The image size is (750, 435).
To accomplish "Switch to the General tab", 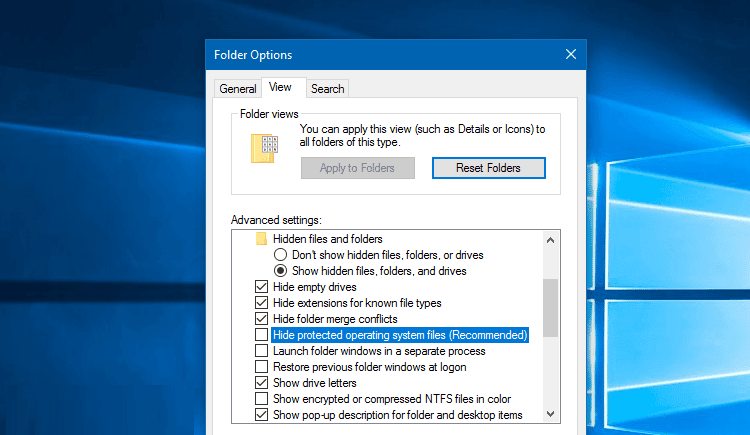I will (238, 89).
